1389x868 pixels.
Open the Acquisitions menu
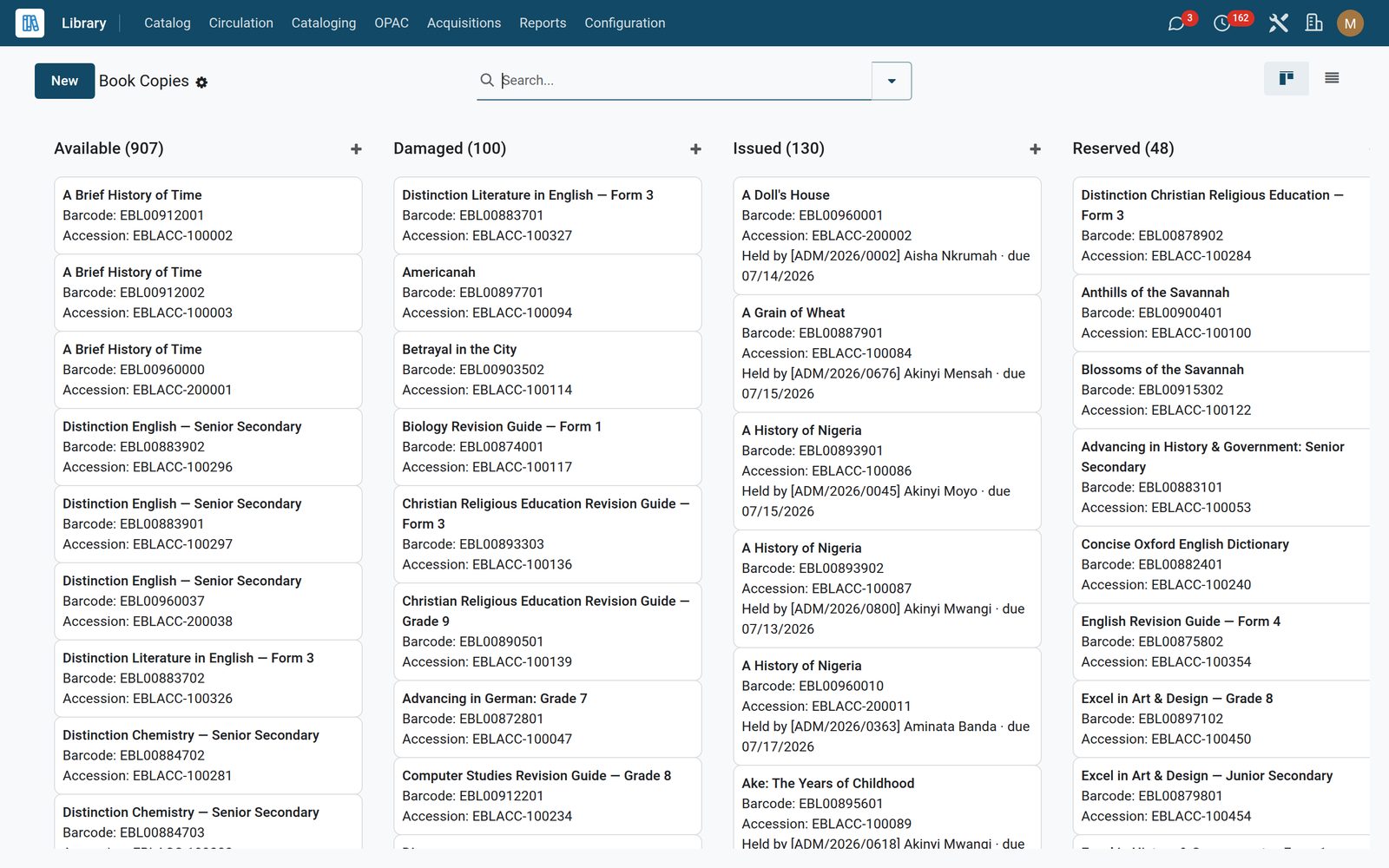pyautogui.click(x=464, y=23)
